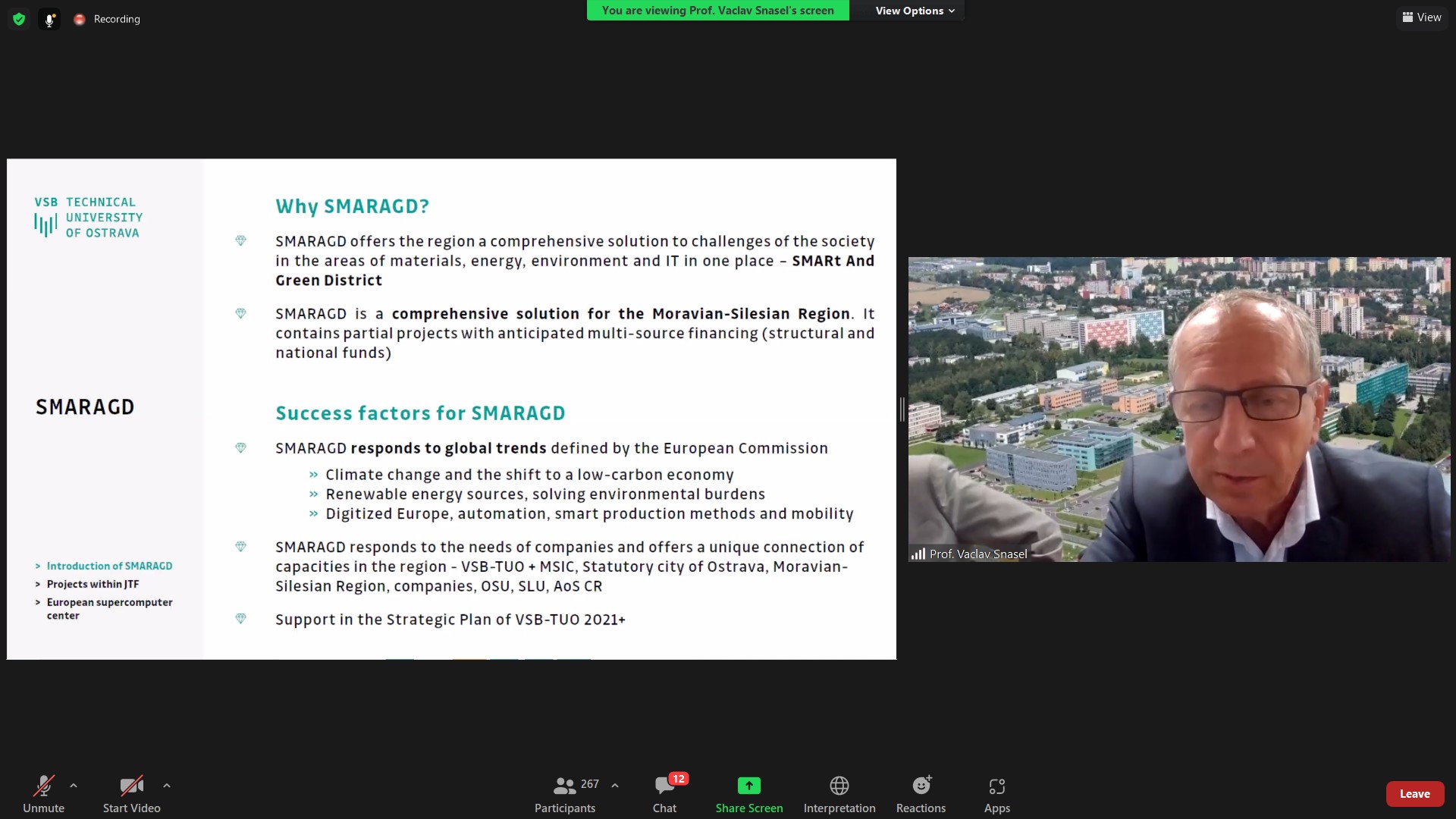Click the green encryption shield icon
The height and width of the screenshot is (819, 1456).
19,19
